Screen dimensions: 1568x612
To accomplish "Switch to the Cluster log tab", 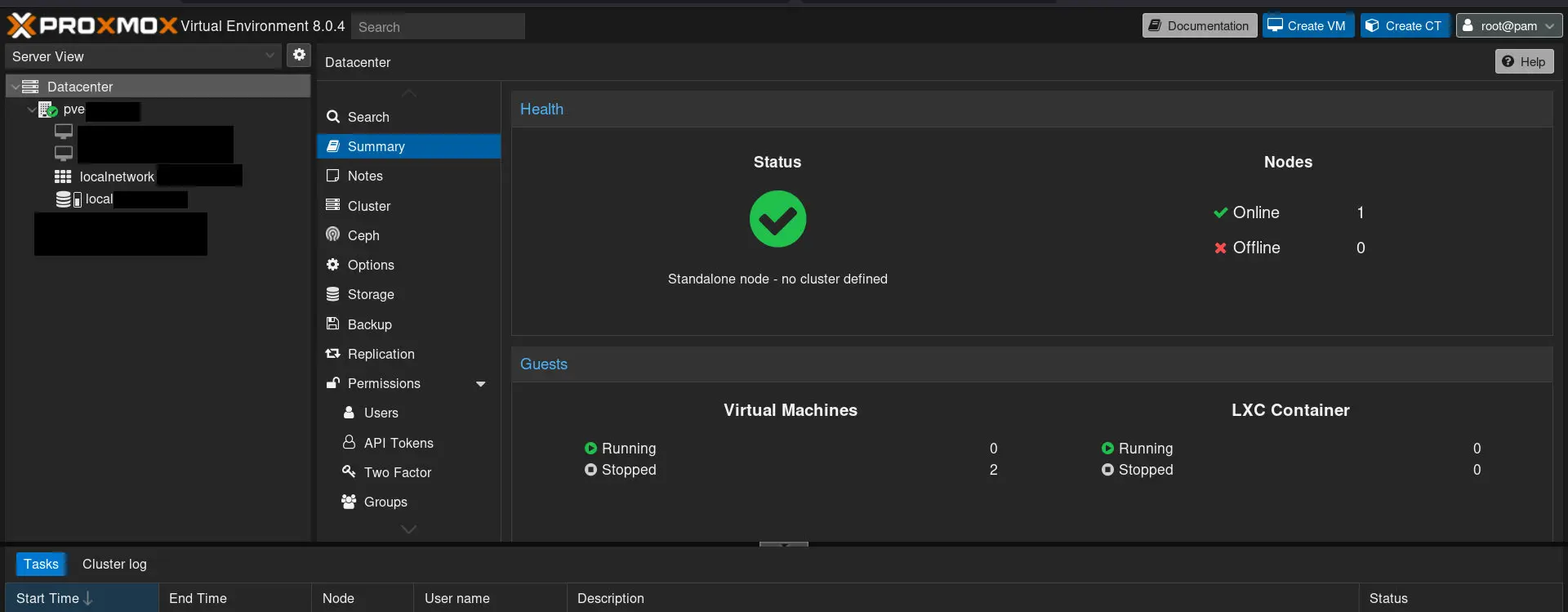I will click(114, 564).
